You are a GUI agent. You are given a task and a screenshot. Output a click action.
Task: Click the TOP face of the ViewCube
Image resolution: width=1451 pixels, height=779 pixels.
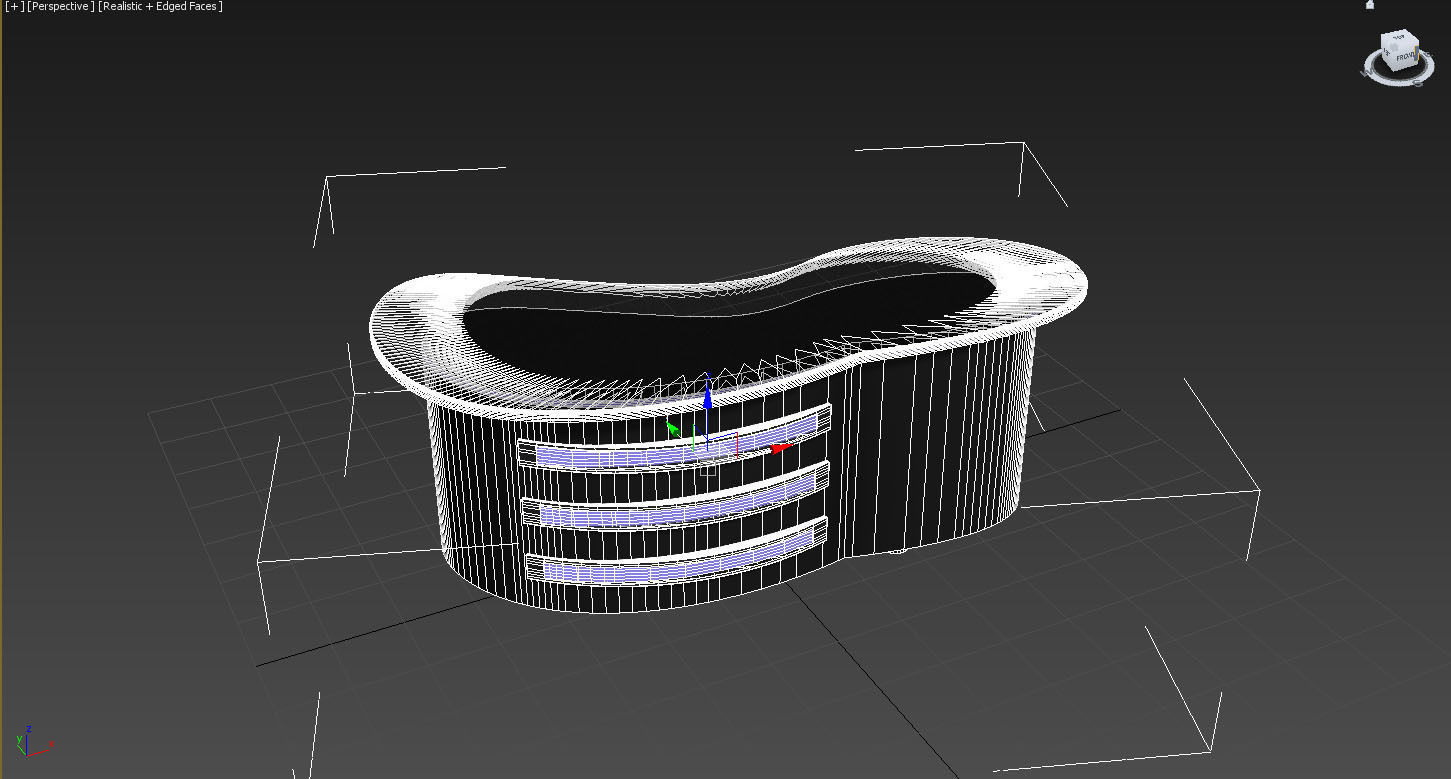coord(1399,38)
